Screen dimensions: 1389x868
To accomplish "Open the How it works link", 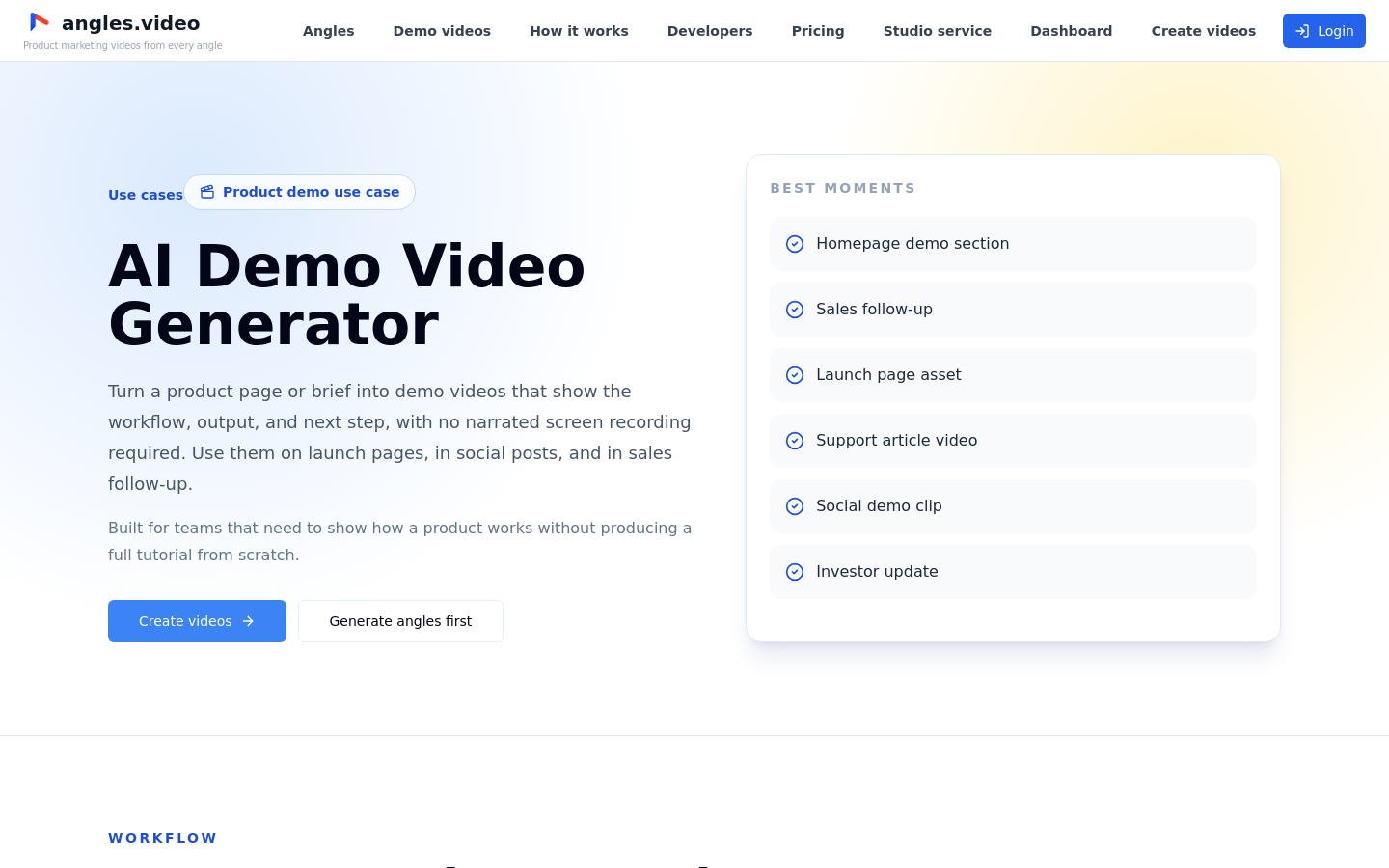I will 579,31.
